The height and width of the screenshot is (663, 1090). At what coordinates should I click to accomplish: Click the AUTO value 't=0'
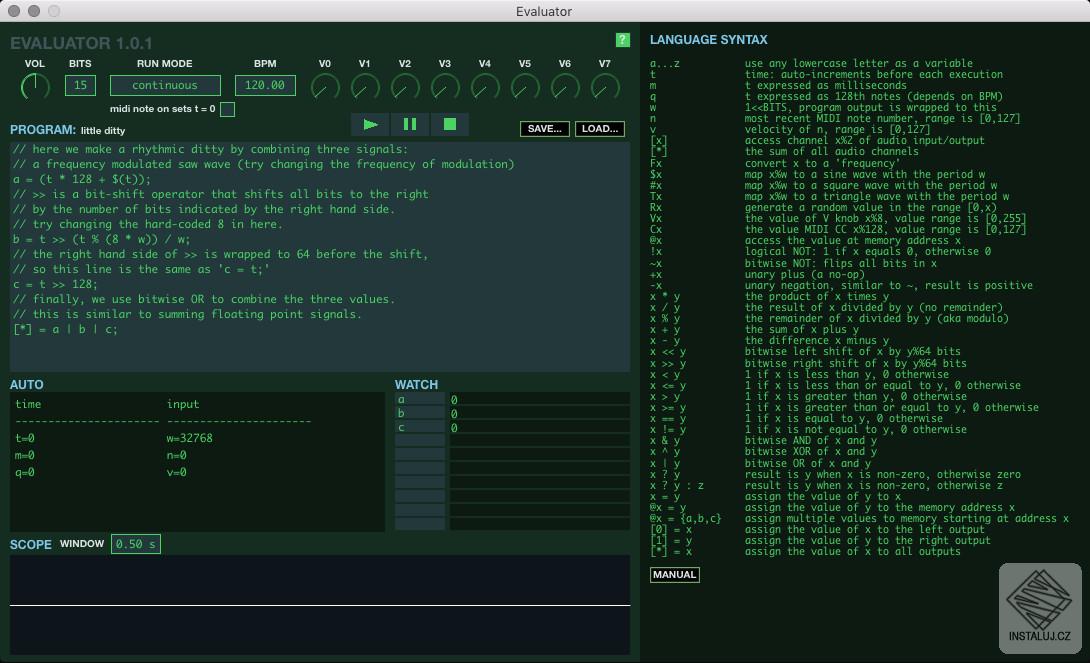click(25, 439)
